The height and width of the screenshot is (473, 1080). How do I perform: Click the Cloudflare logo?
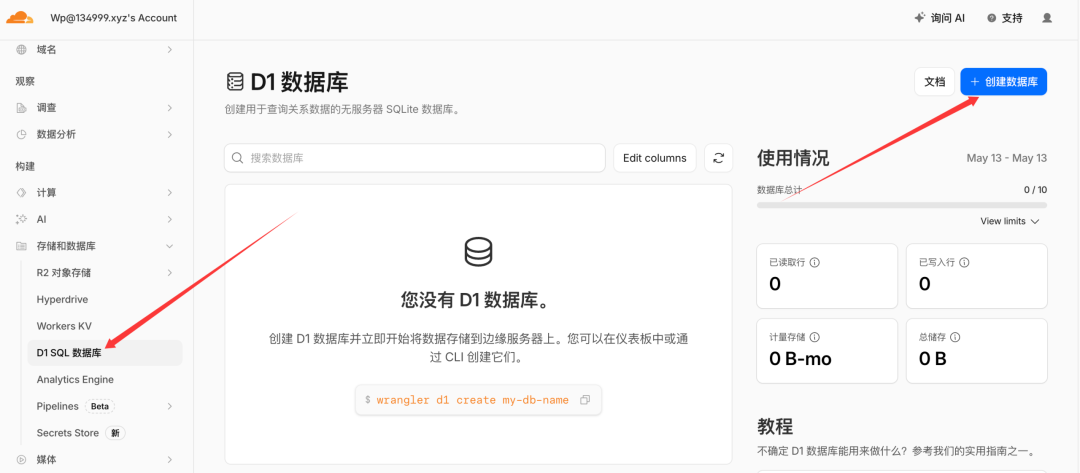(x=20, y=18)
